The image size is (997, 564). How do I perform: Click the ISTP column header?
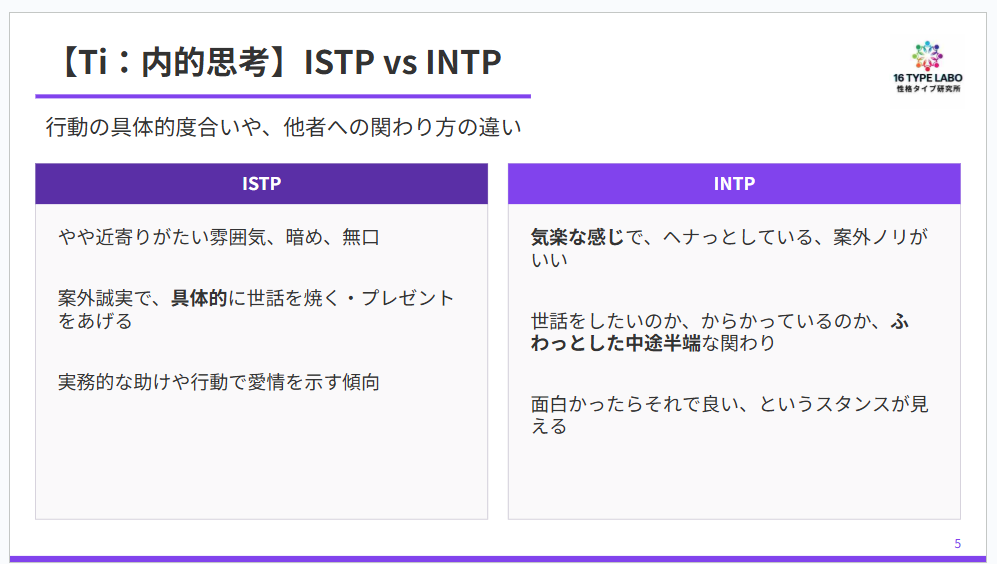(262, 184)
